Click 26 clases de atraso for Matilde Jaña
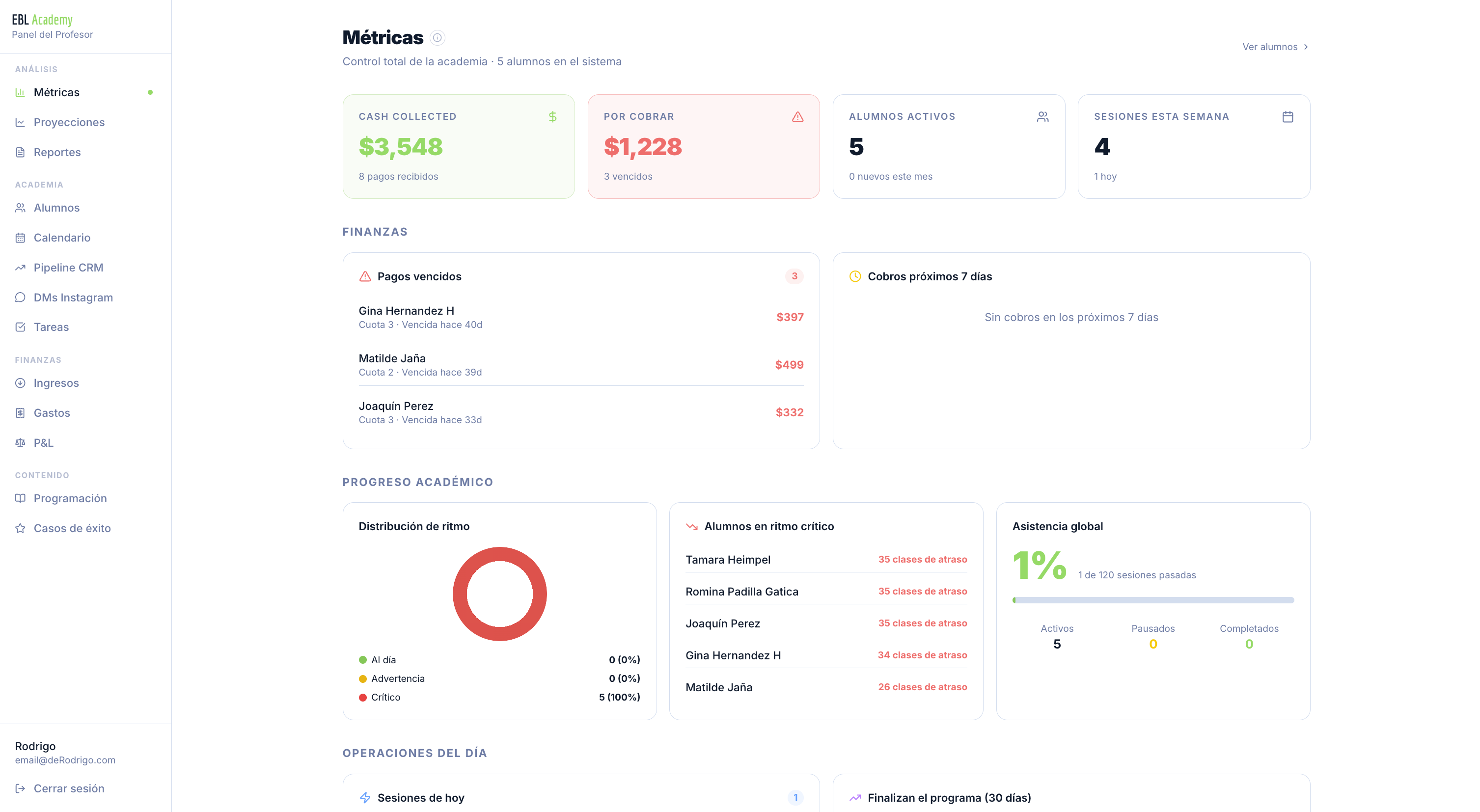Viewport: 1480px width, 812px height. [x=922, y=687]
